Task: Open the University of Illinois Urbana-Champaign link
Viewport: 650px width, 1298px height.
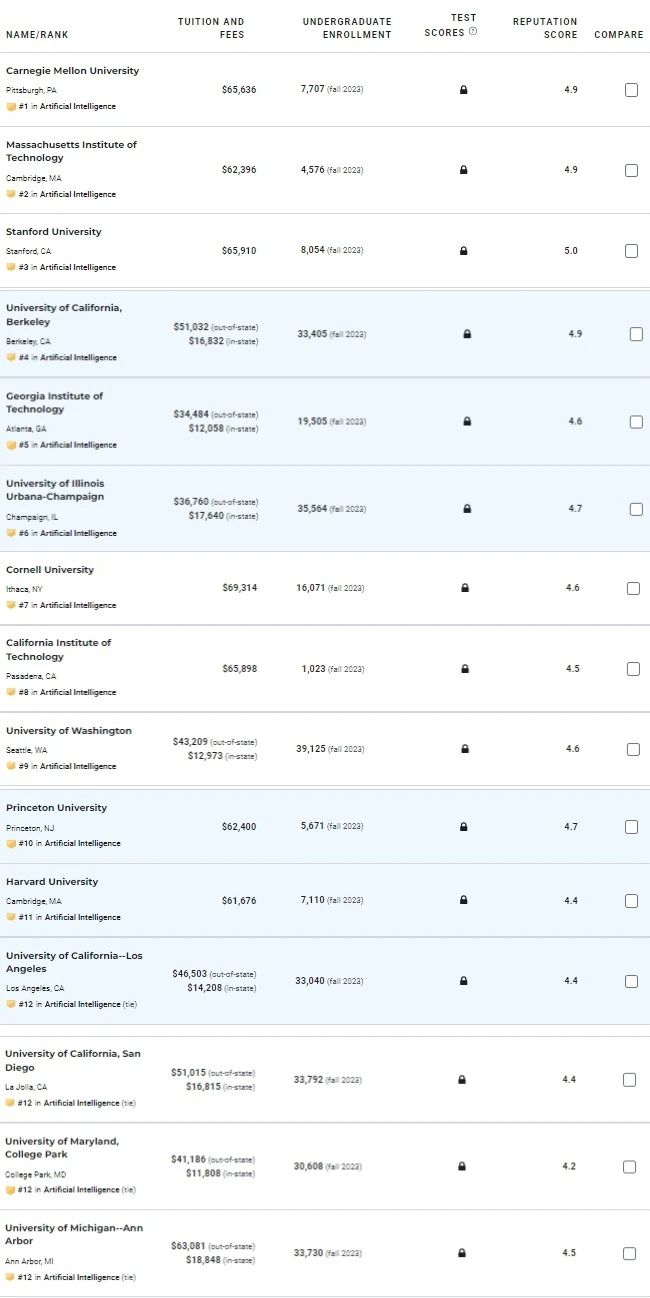Action: click(x=55, y=490)
